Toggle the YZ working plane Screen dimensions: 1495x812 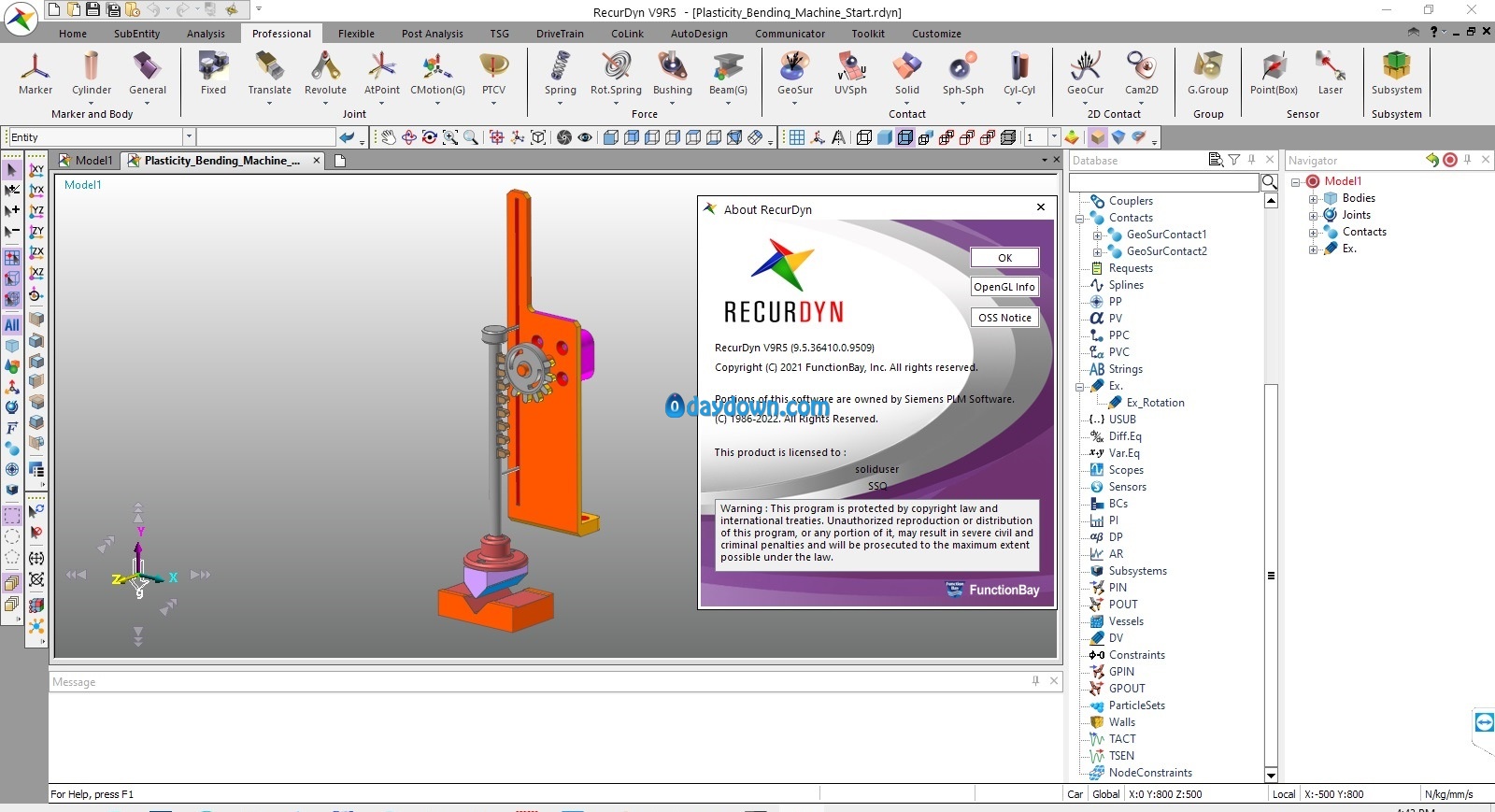36,211
